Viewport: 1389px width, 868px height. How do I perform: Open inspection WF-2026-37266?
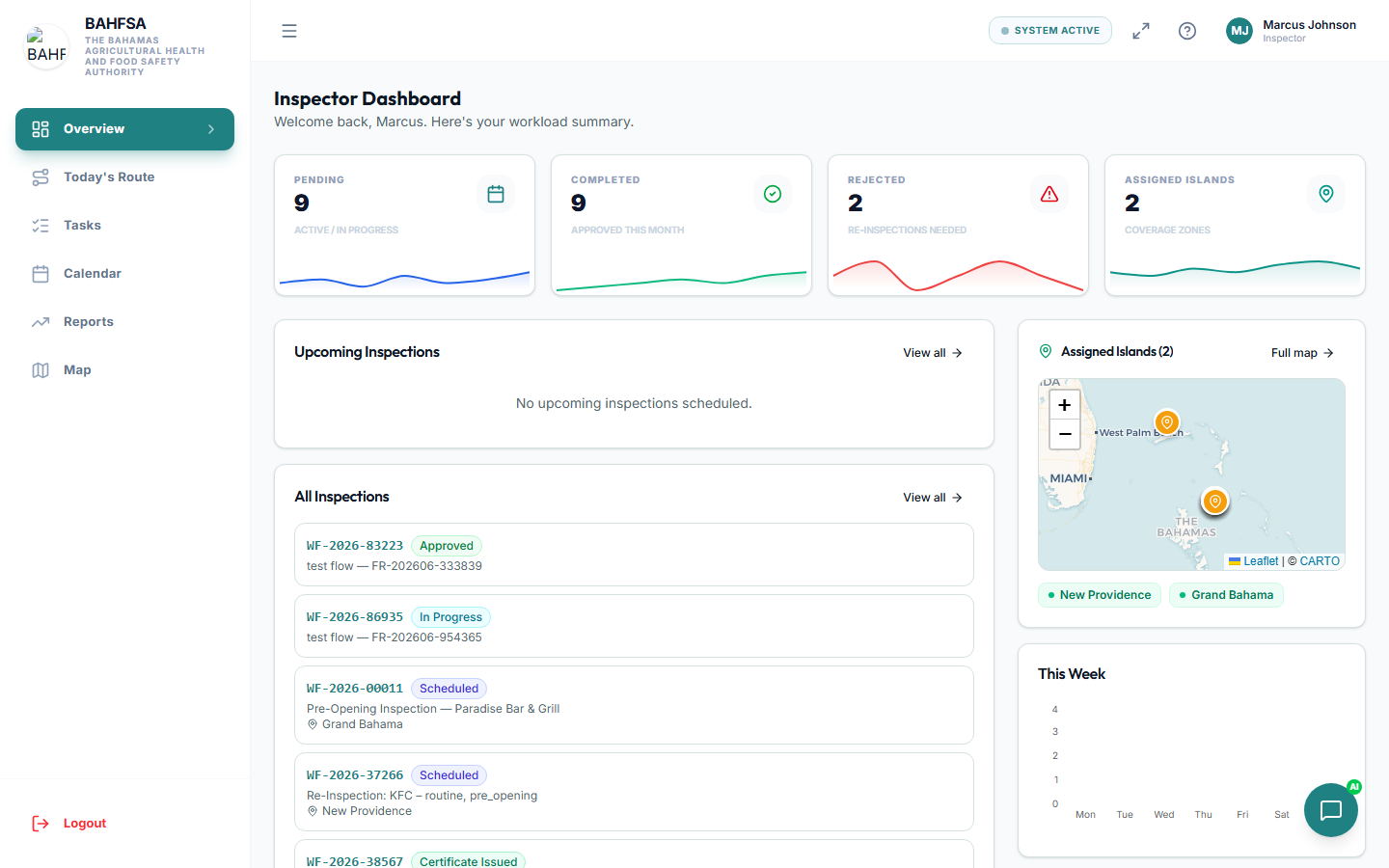coord(634,792)
